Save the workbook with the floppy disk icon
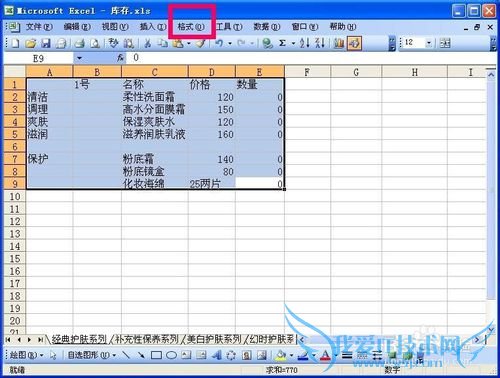The image size is (500, 378). (x=46, y=43)
